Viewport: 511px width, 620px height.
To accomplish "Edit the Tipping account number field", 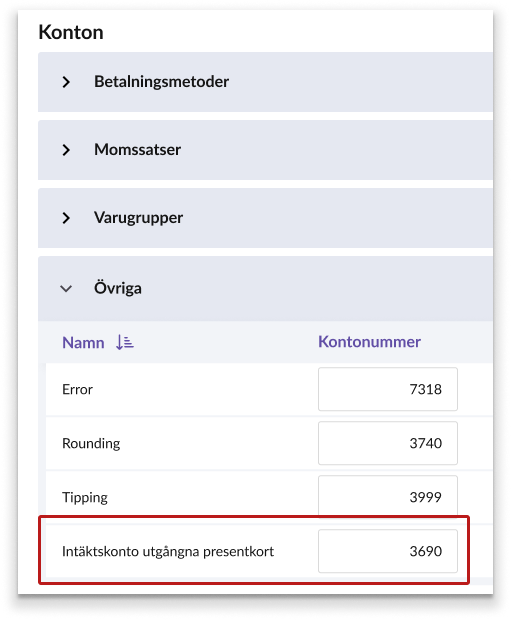I will [388, 497].
